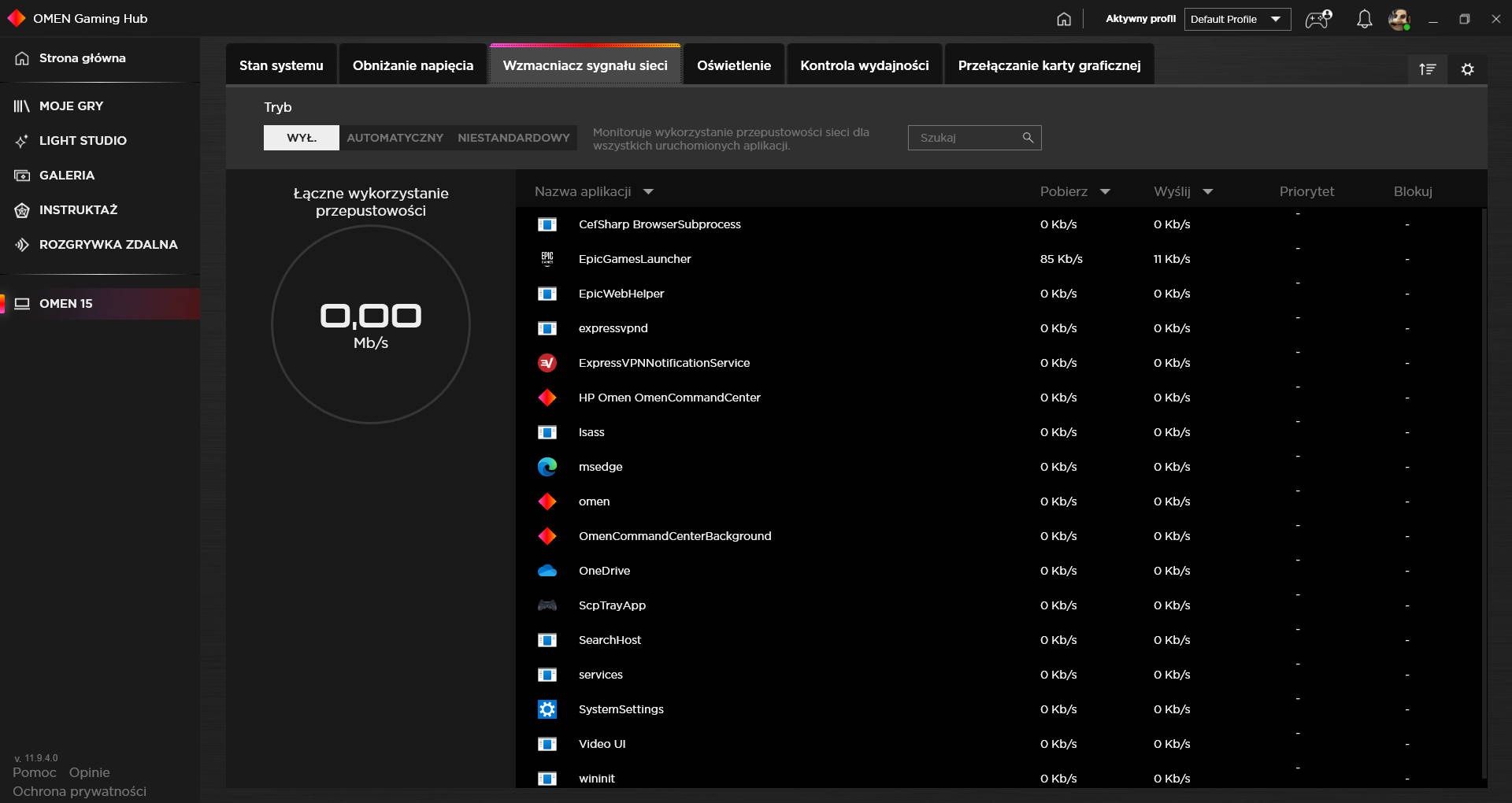
Task: Click the SystemSettings gear icon
Action: pos(547,709)
